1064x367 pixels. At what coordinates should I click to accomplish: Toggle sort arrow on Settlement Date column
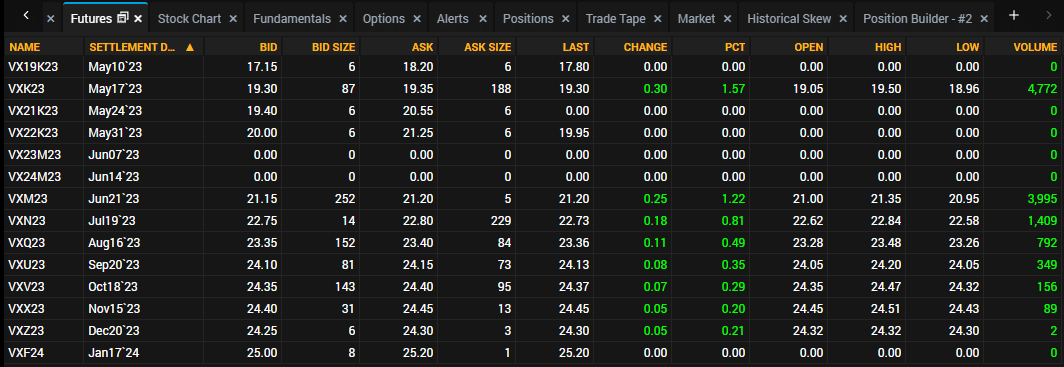pos(189,47)
